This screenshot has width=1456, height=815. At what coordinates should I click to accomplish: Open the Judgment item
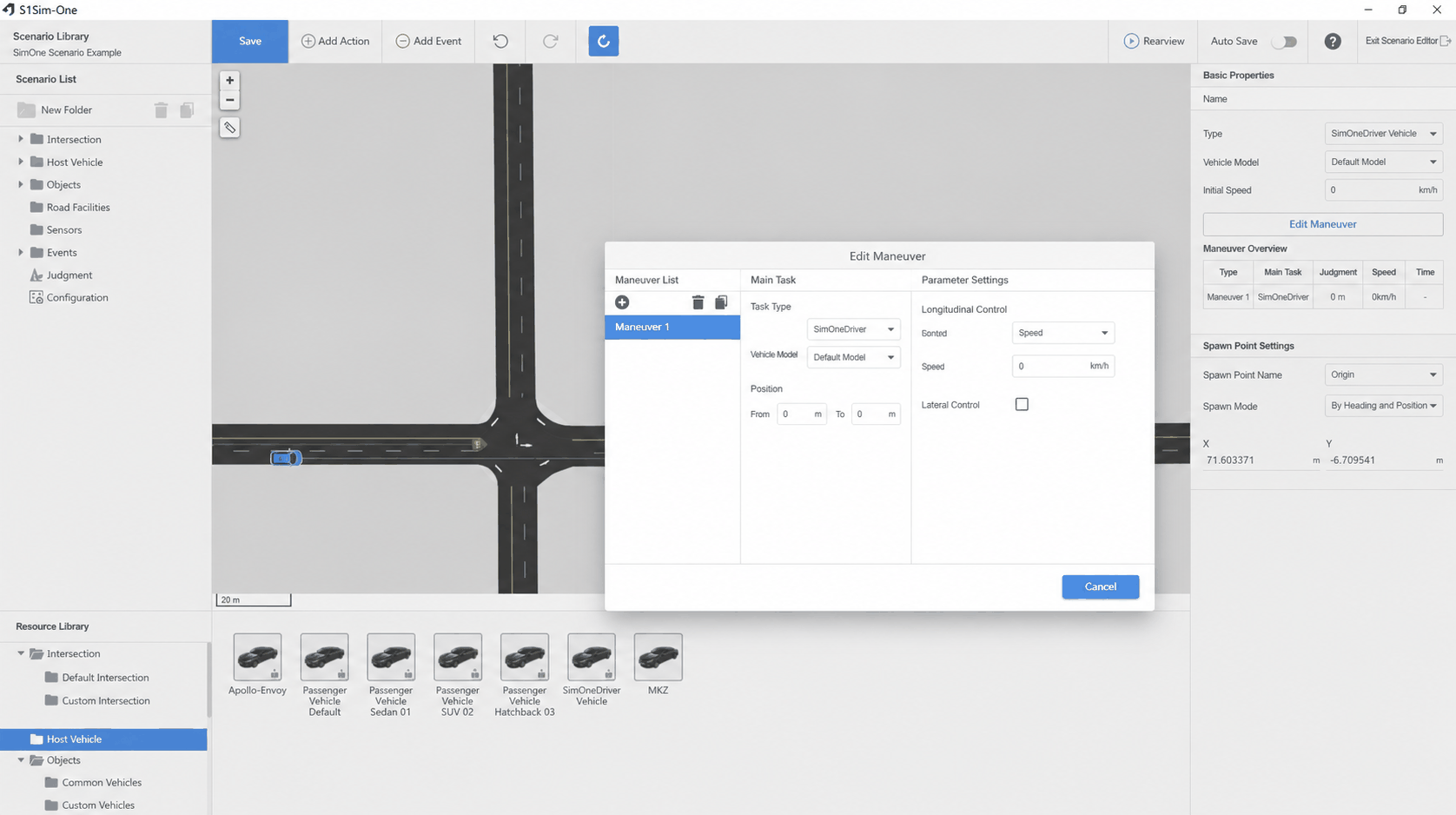pyautogui.click(x=69, y=275)
